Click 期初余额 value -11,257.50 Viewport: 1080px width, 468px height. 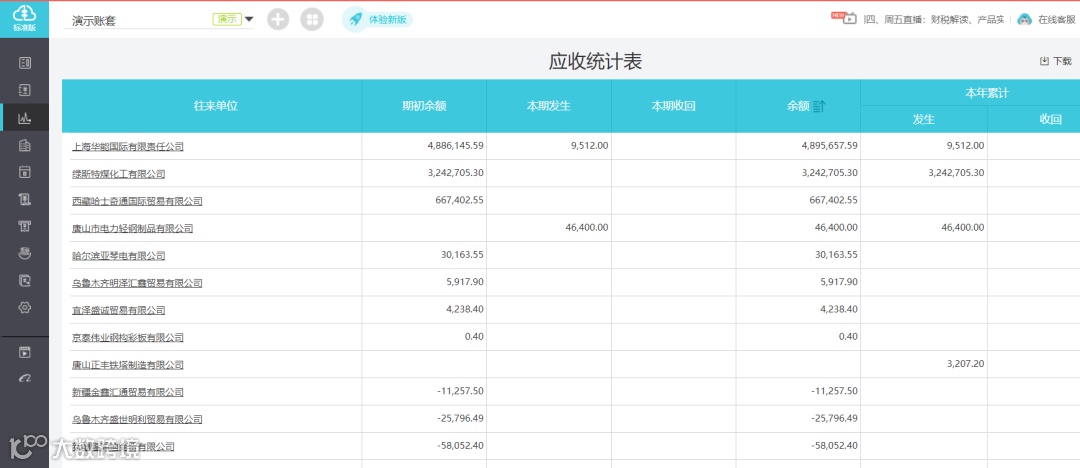461,391
